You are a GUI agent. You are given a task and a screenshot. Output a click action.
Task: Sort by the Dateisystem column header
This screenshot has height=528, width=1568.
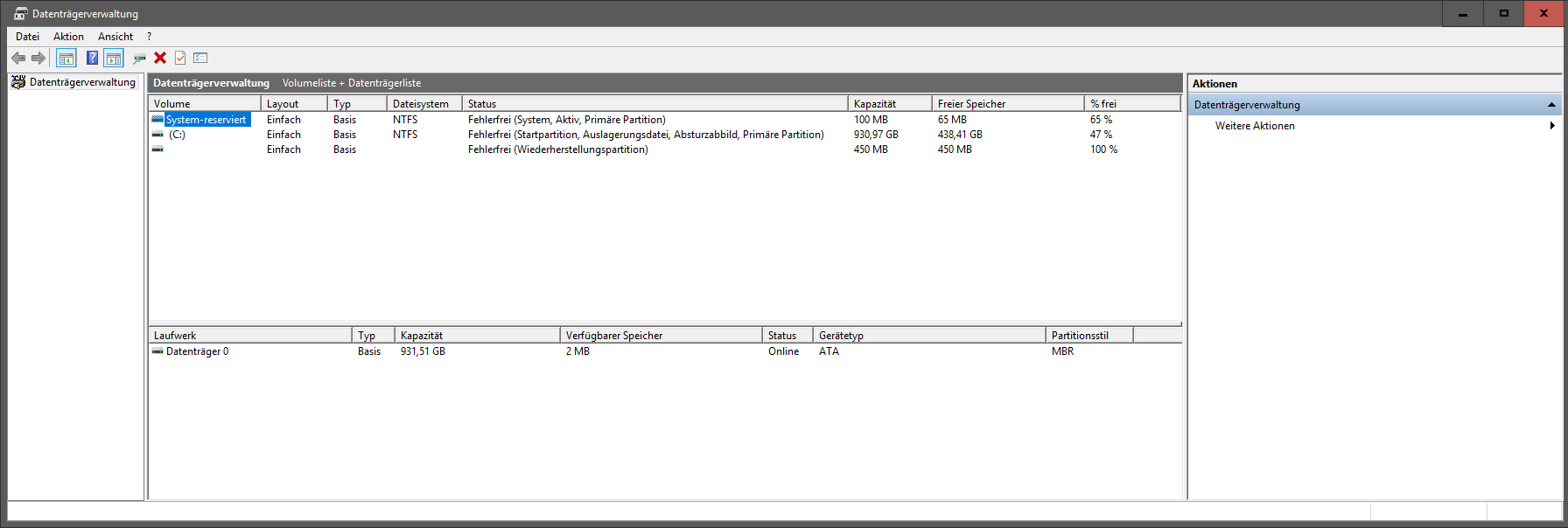[424, 103]
